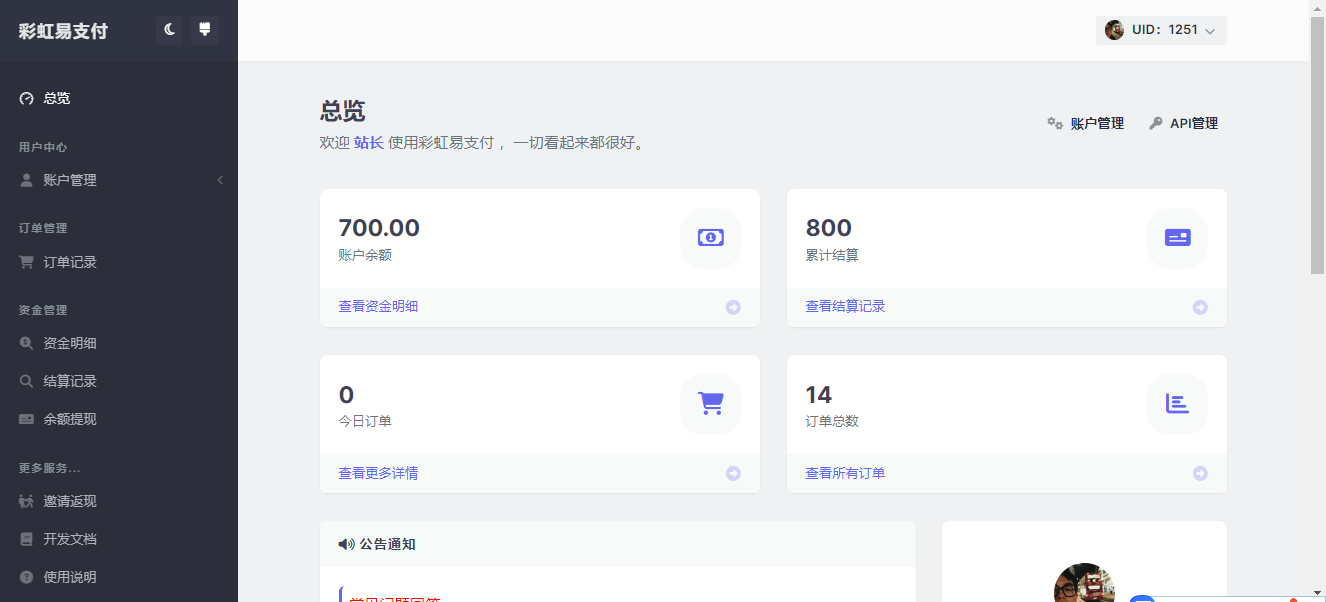1326x602 pixels.
Task: Click the theme brush icon in header
Action: pyautogui.click(x=204, y=30)
